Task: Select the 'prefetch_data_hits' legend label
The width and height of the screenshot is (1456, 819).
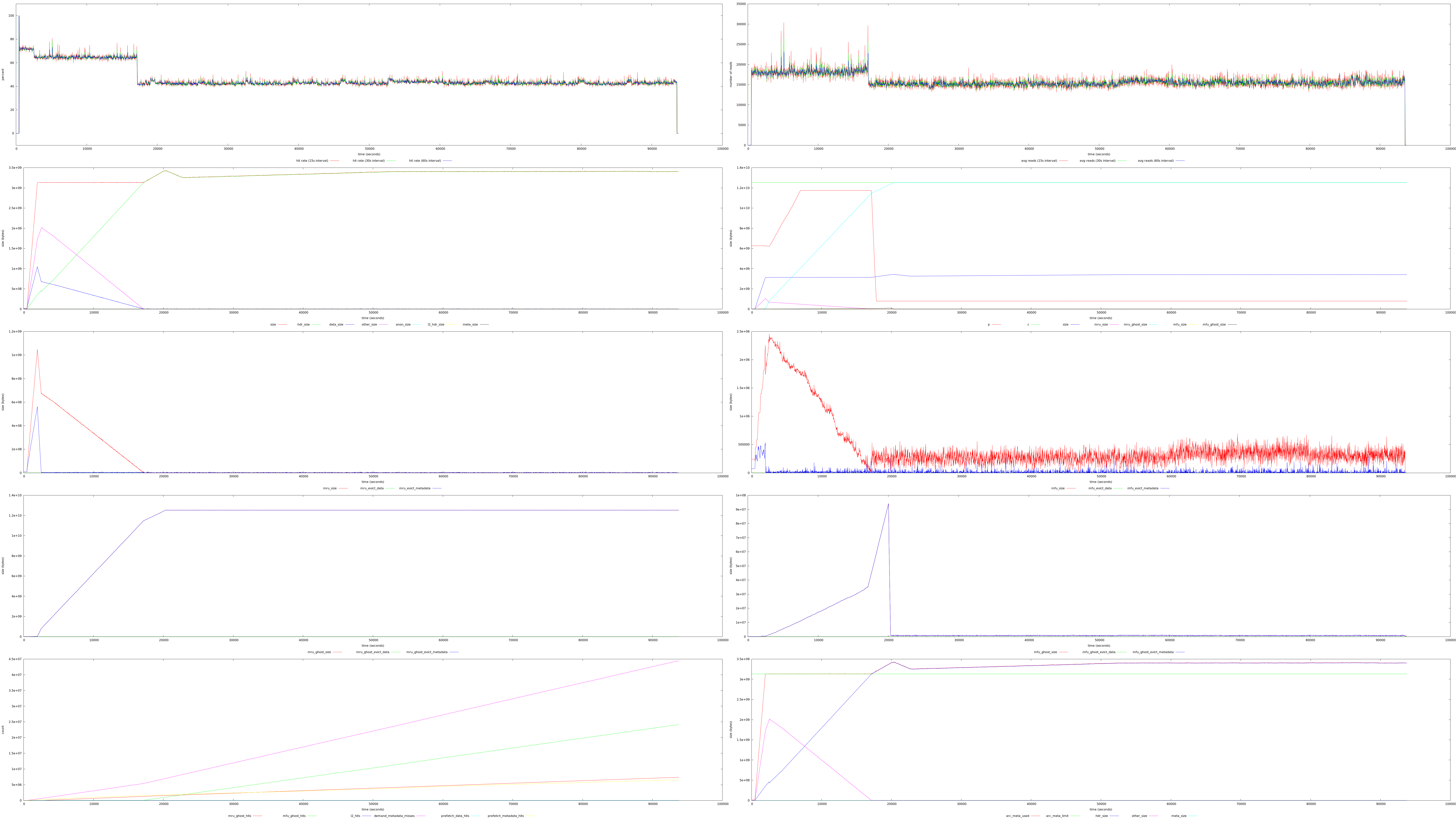Action: click(455, 816)
